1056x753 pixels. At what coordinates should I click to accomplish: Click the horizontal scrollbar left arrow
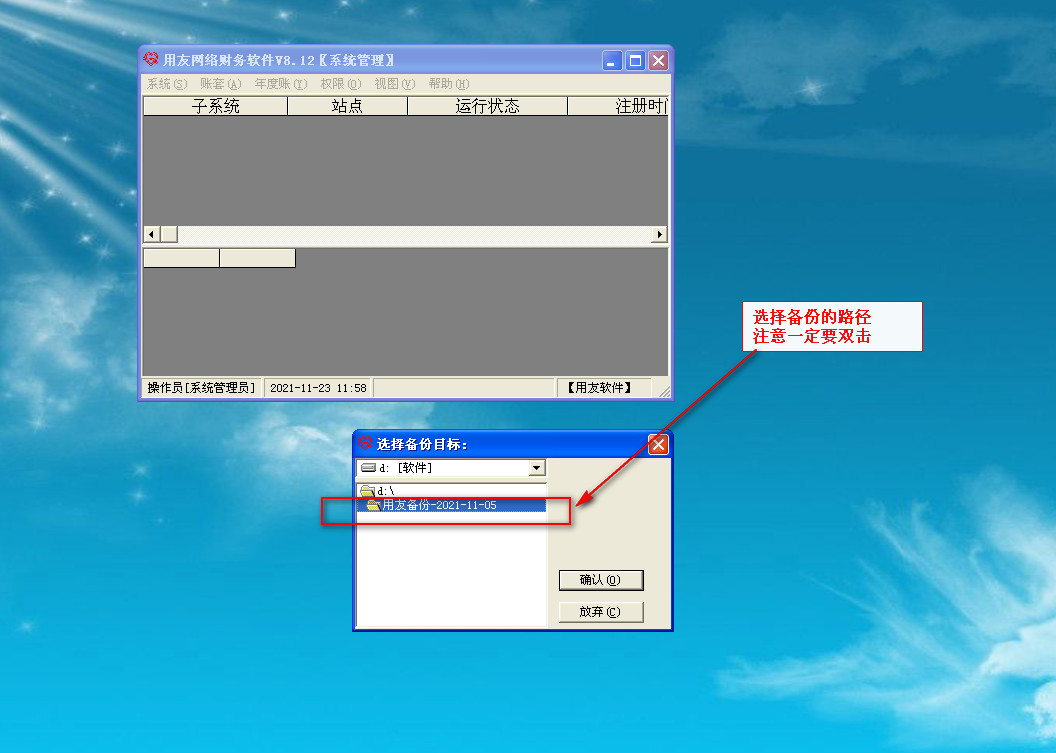point(151,234)
